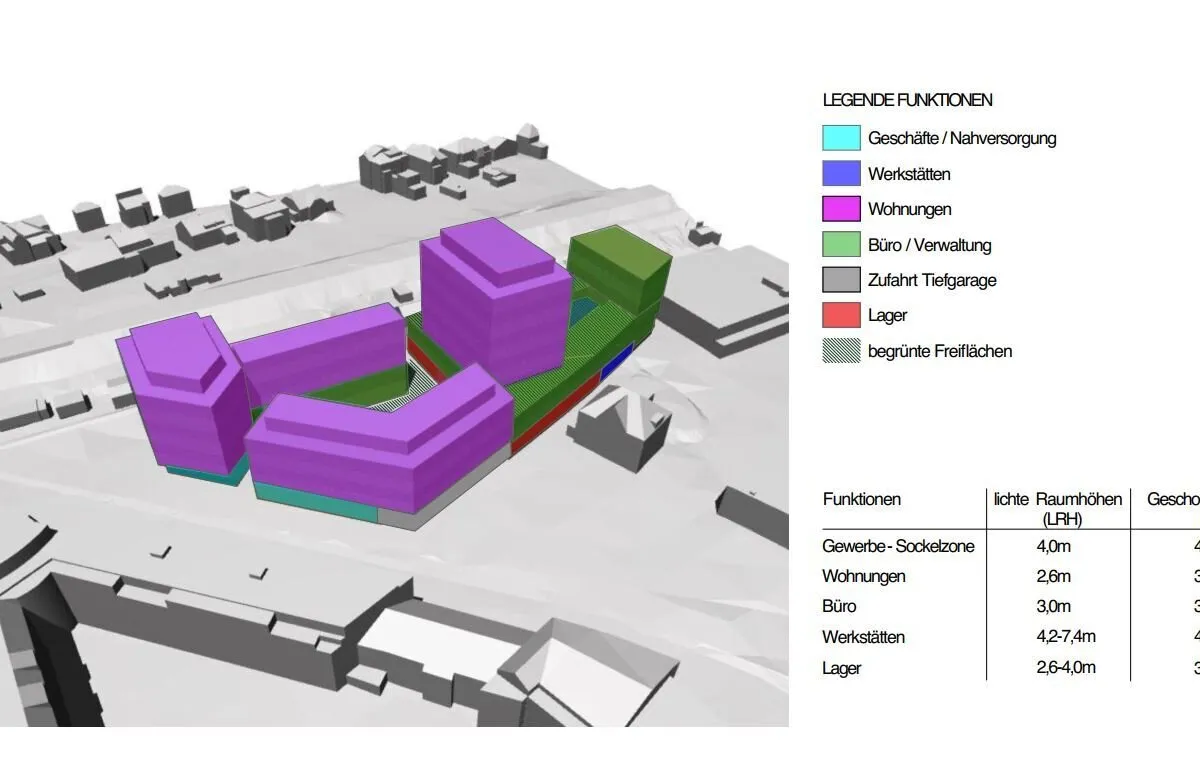Click the 3,0m Büro height value
This screenshot has height=757, width=1200.
pyautogui.click(x=1054, y=607)
